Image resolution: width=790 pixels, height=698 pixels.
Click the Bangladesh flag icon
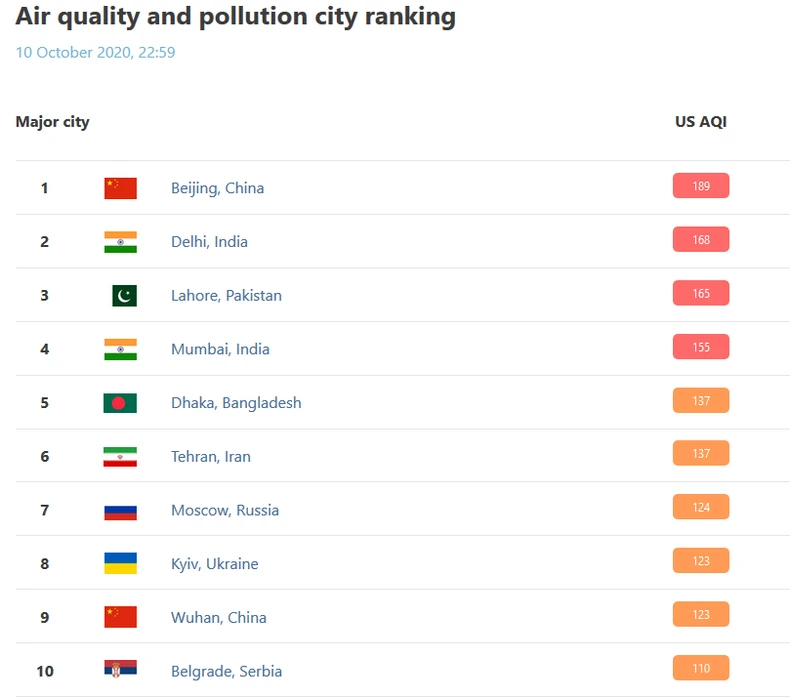[120, 403]
